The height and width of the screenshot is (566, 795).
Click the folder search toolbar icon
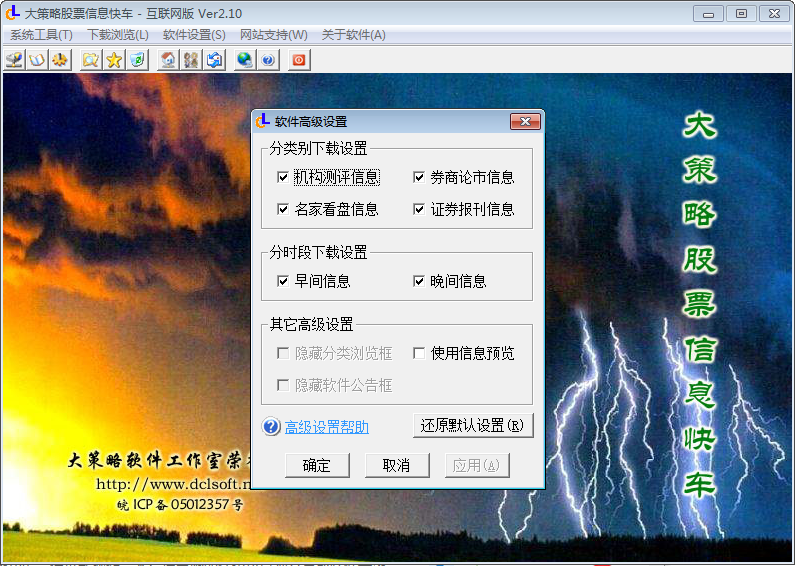91,60
